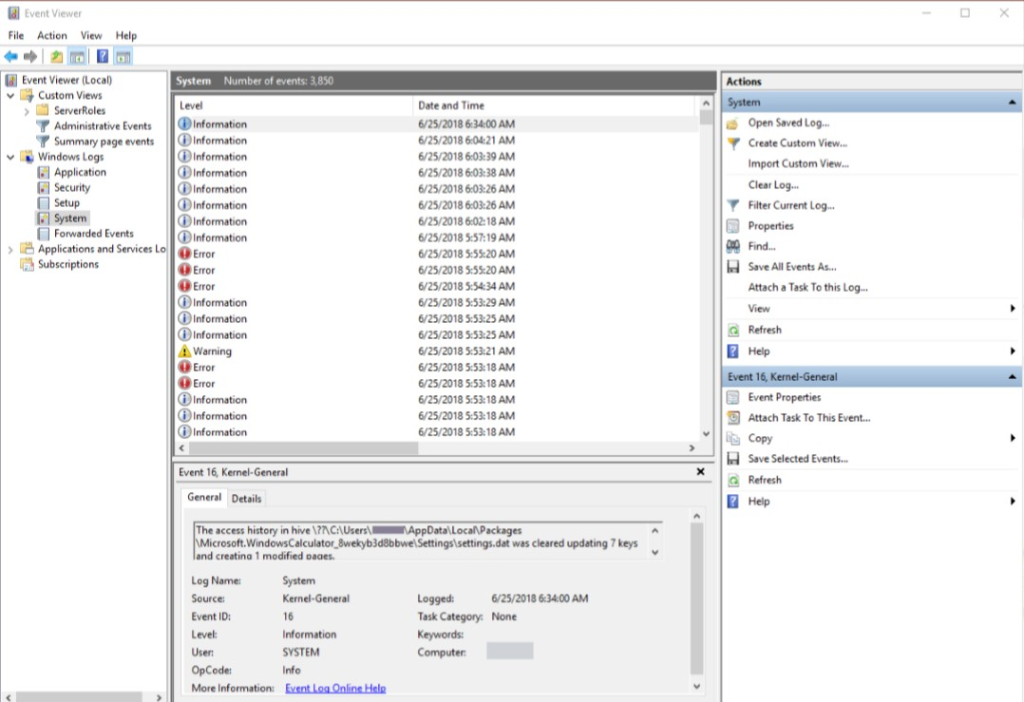The image size is (1024, 702).
Task: Click Refresh icon under Event 16 actions
Action: click(733, 481)
